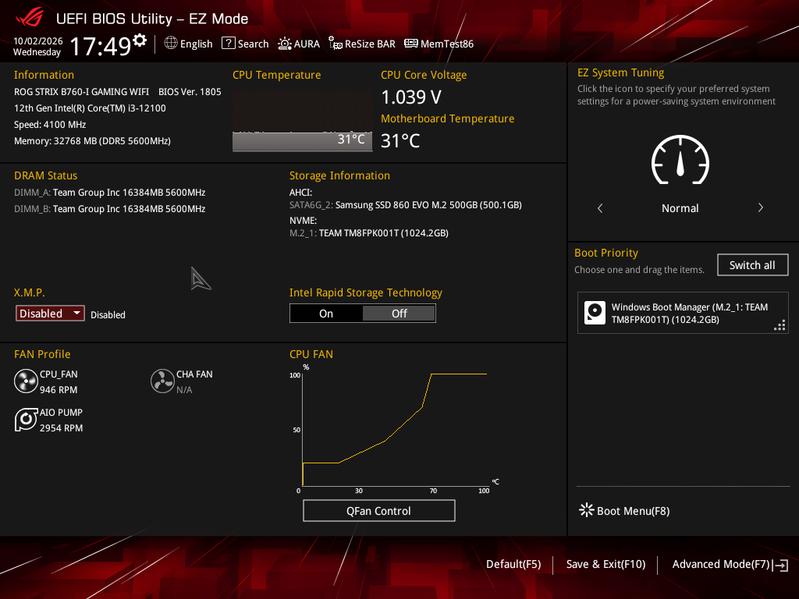
Task: Click the CHA FAN fan icon
Action: coord(163,382)
